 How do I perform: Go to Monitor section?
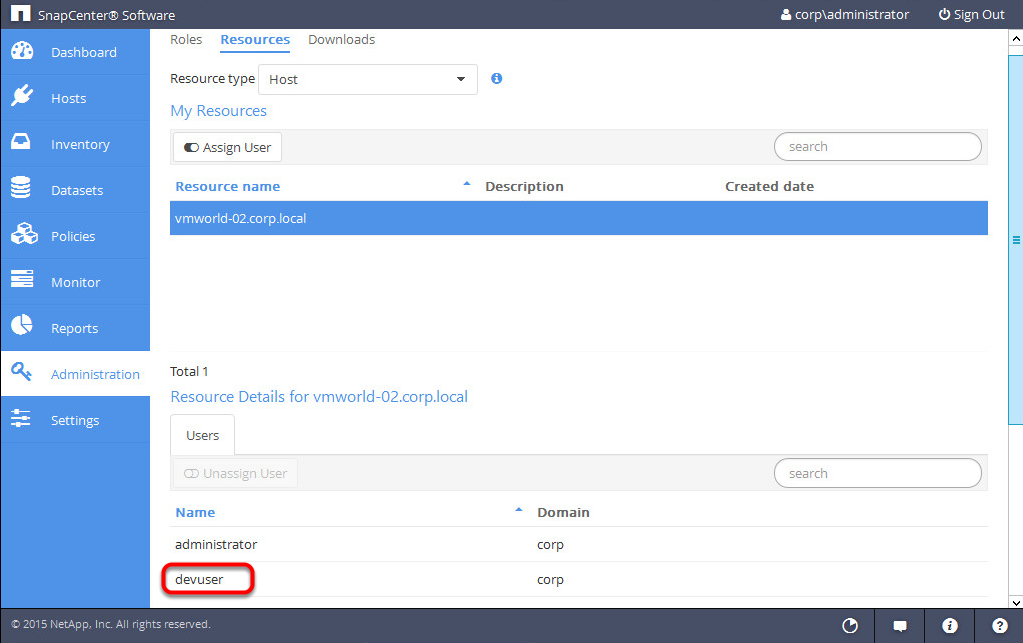click(76, 282)
